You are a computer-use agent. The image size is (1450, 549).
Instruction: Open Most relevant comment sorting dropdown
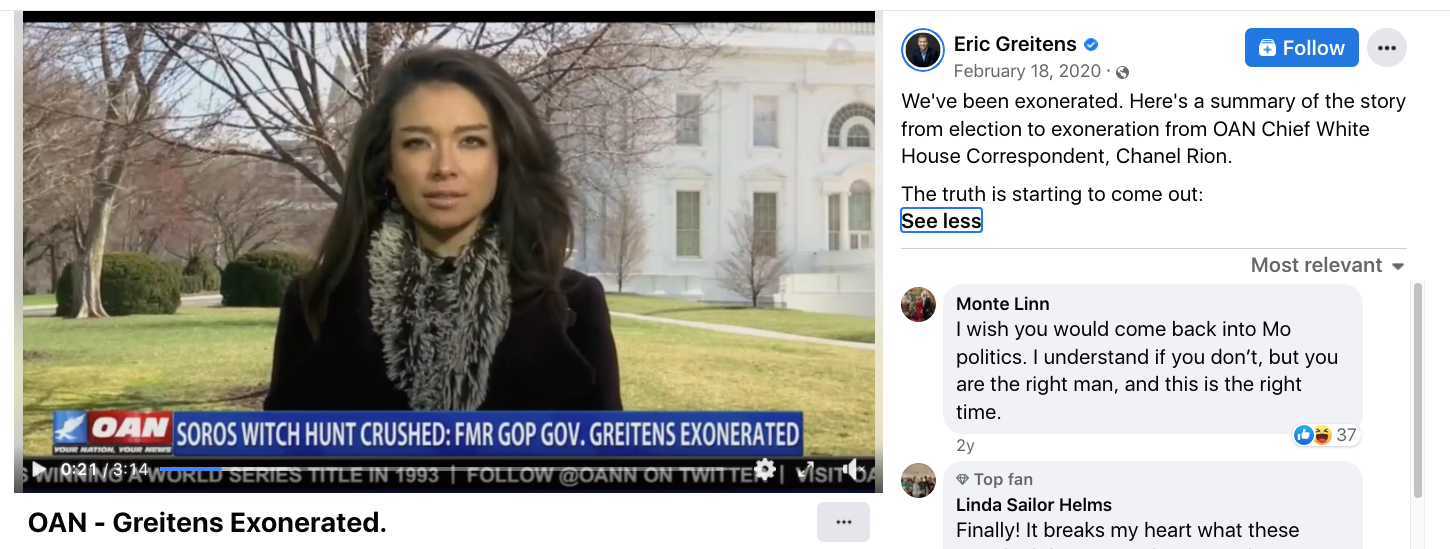tap(1328, 265)
